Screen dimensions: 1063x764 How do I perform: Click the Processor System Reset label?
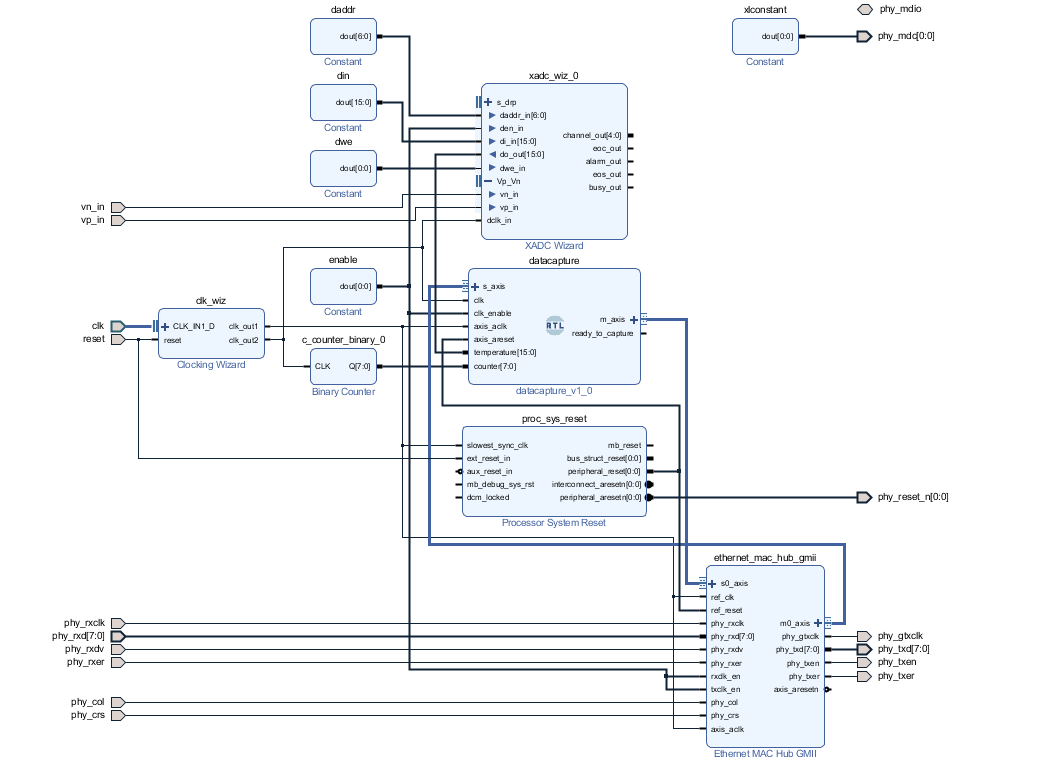554,523
